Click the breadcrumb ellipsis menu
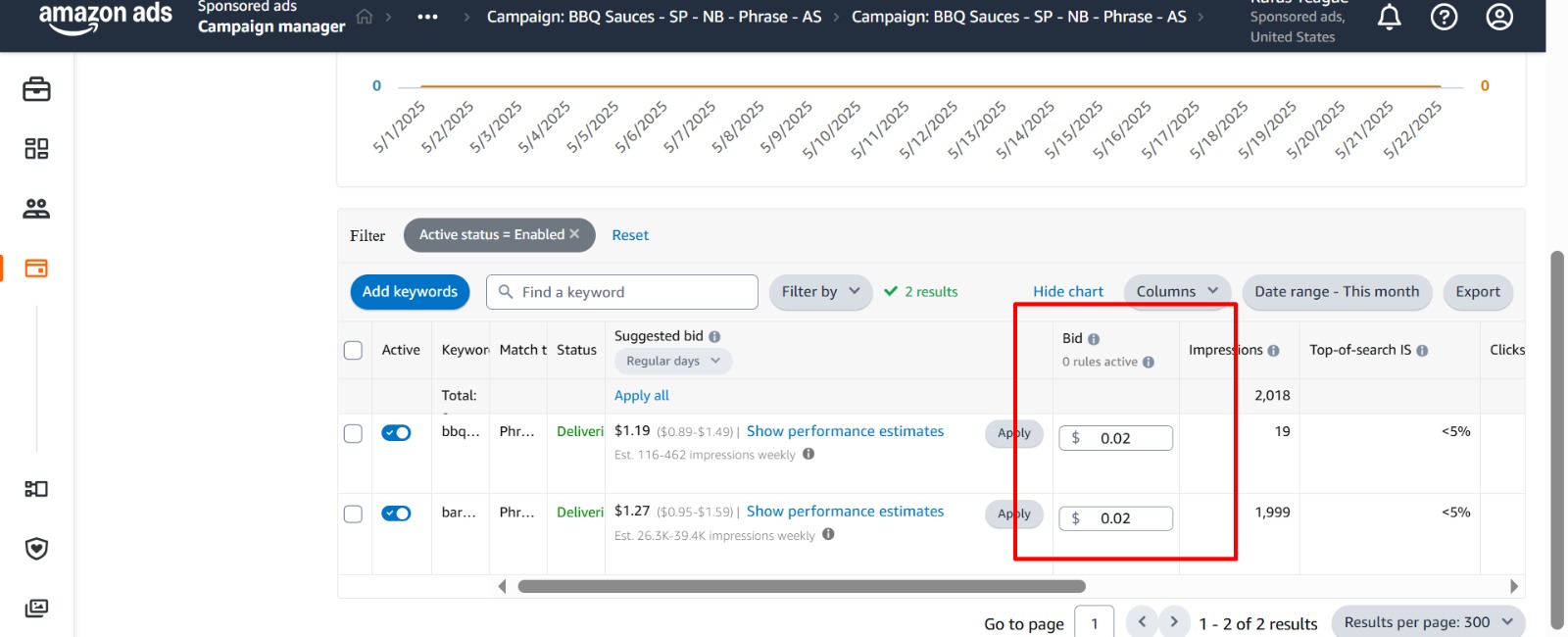The width and height of the screenshot is (1568, 637). [427, 17]
